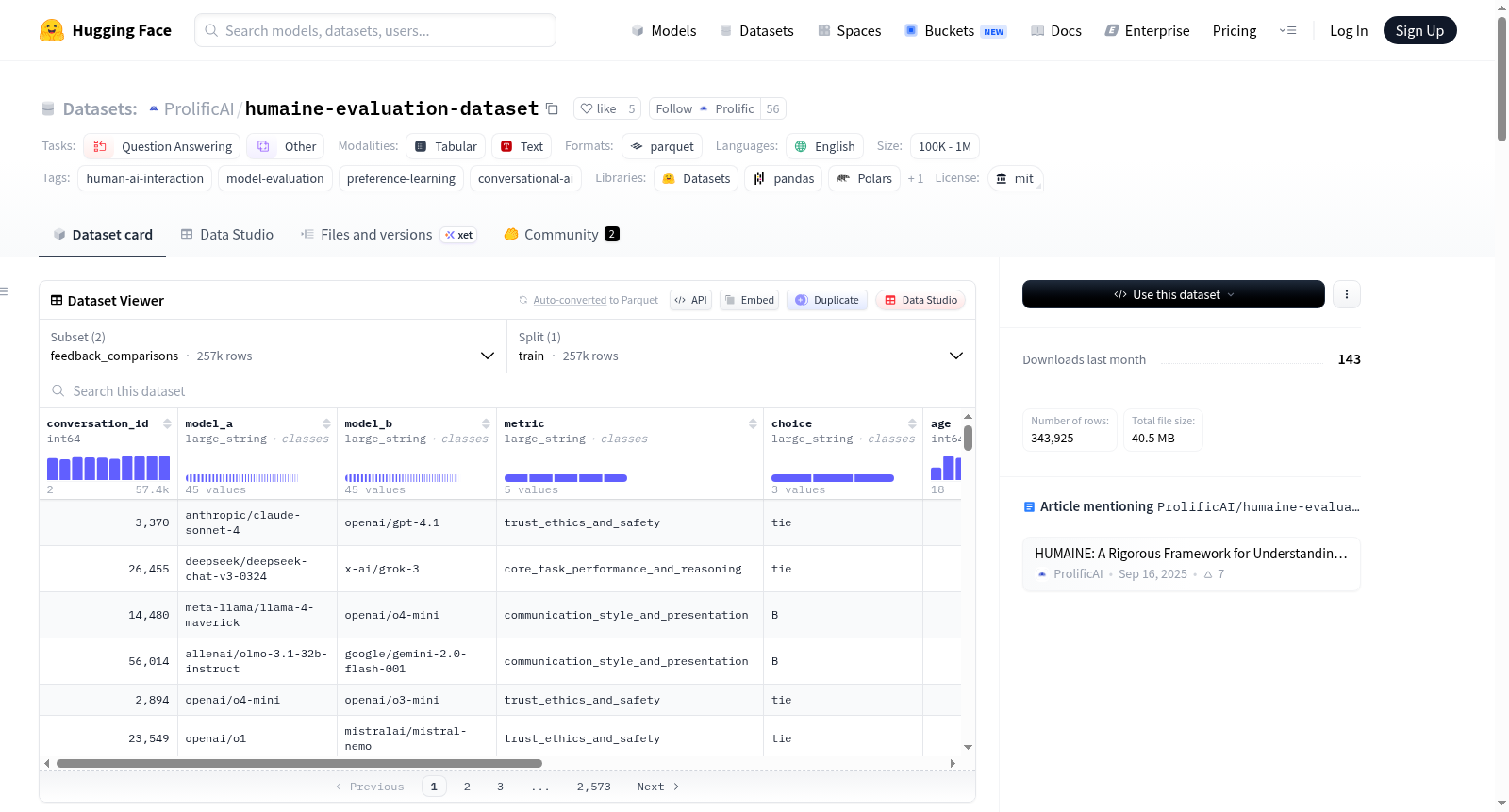Click the Auto-converted link
This screenshot has width=1509, height=812.
[x=570, y=300]
